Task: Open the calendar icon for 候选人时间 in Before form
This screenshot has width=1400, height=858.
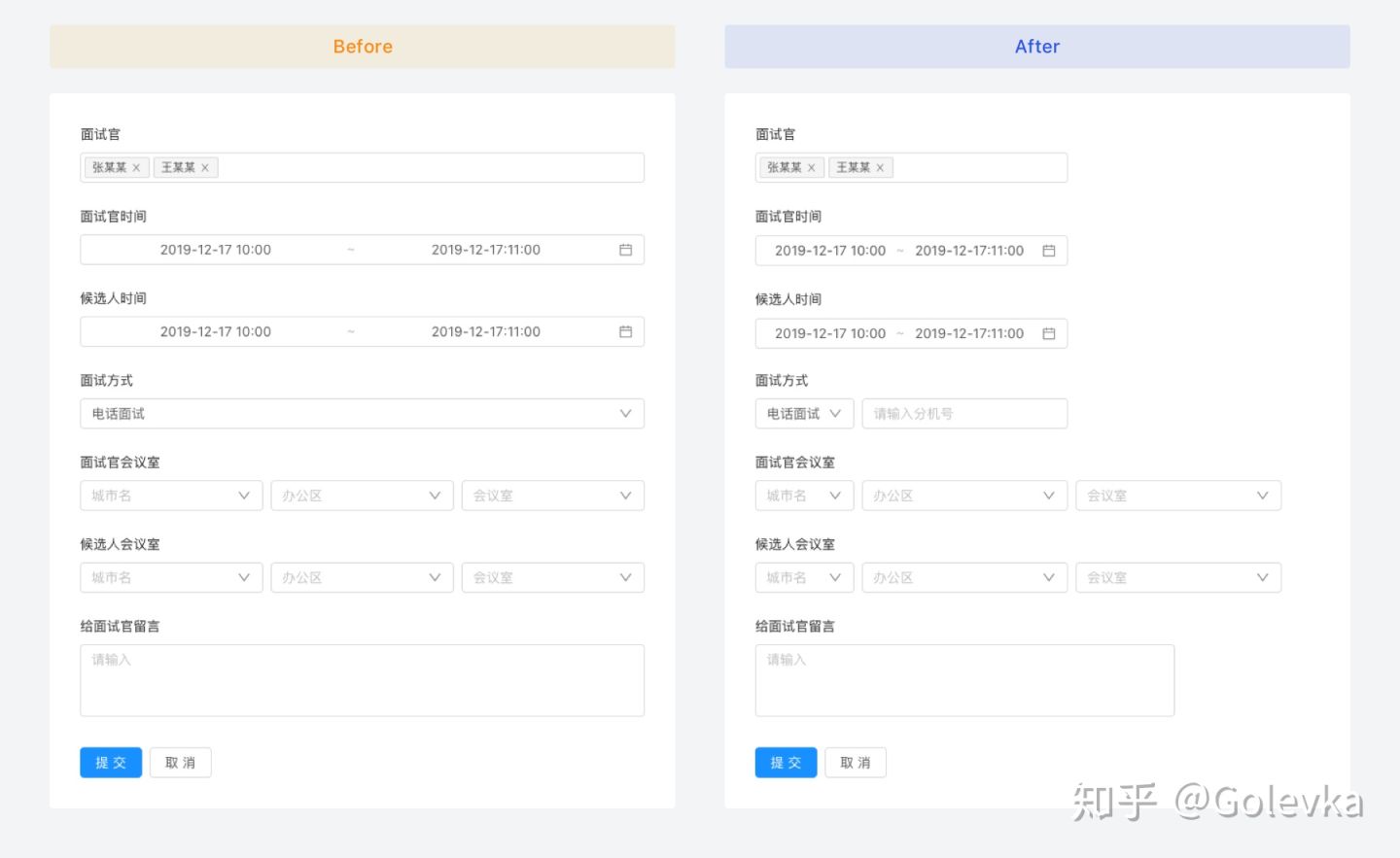Action: 626,331
